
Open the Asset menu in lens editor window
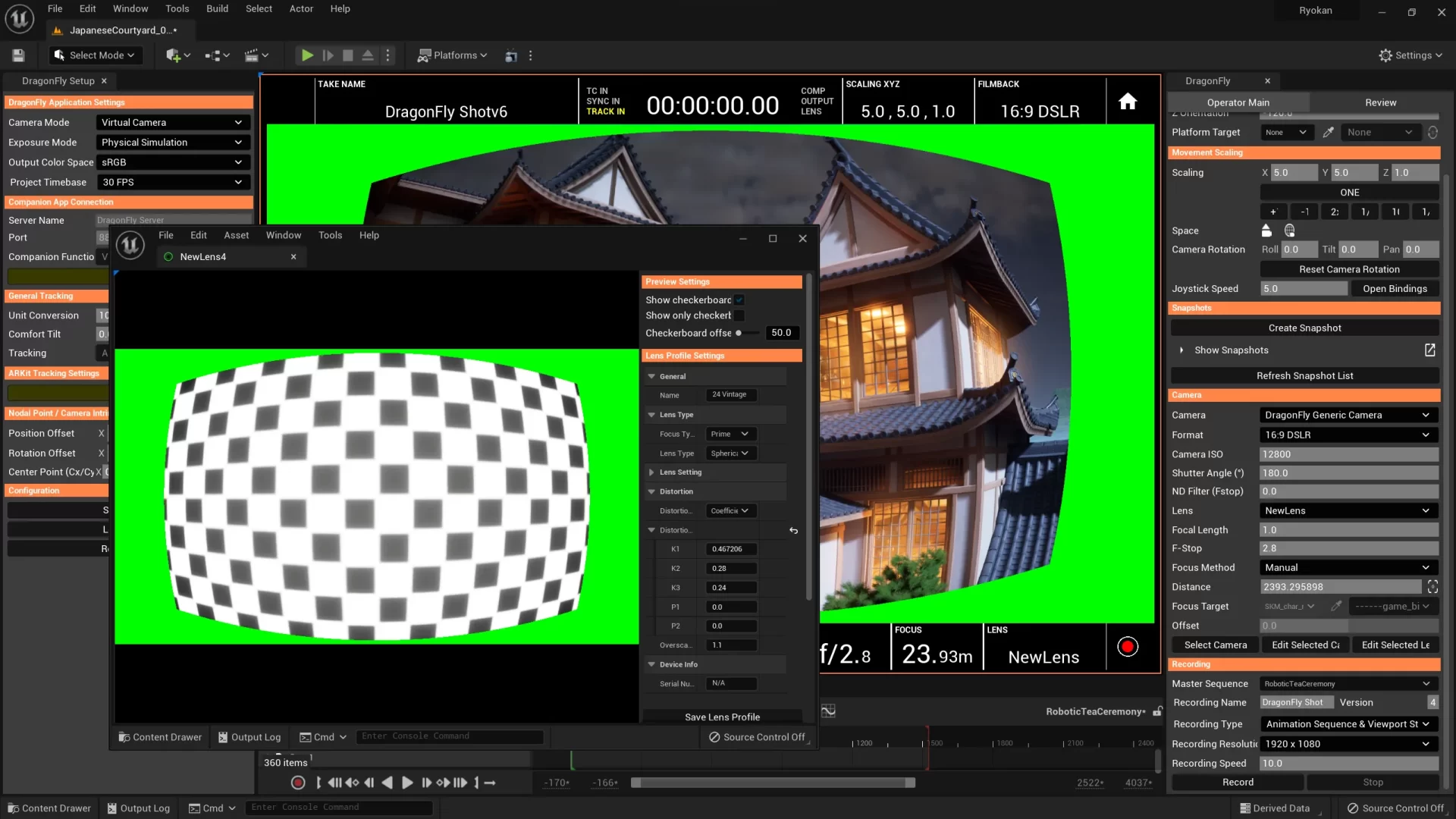click(x=236, y=235)
